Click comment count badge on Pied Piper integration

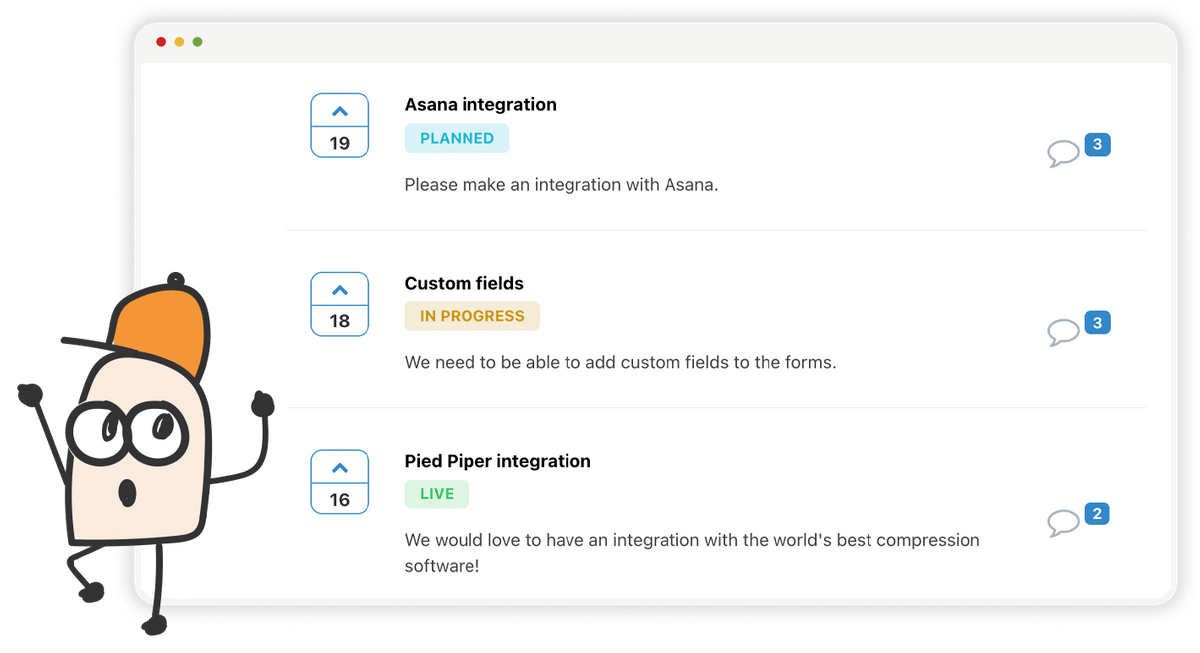point(1097,514)
